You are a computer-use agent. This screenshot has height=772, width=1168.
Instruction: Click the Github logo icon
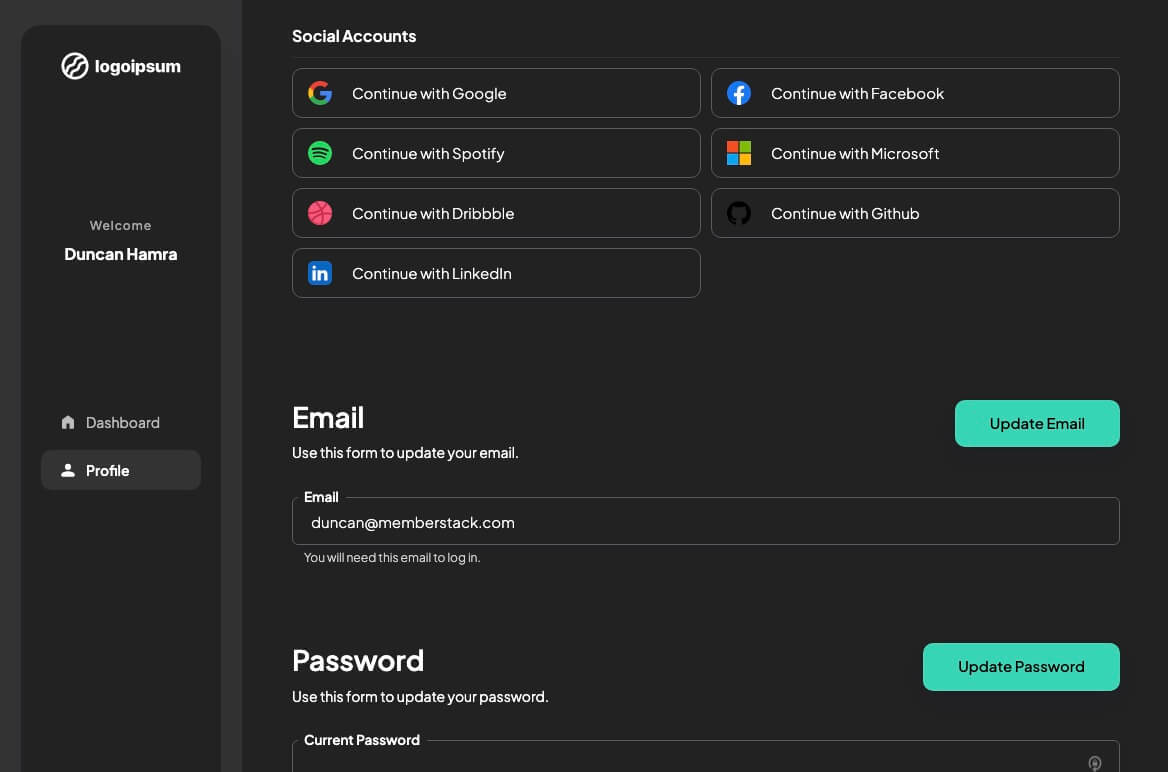click(739, 214)
